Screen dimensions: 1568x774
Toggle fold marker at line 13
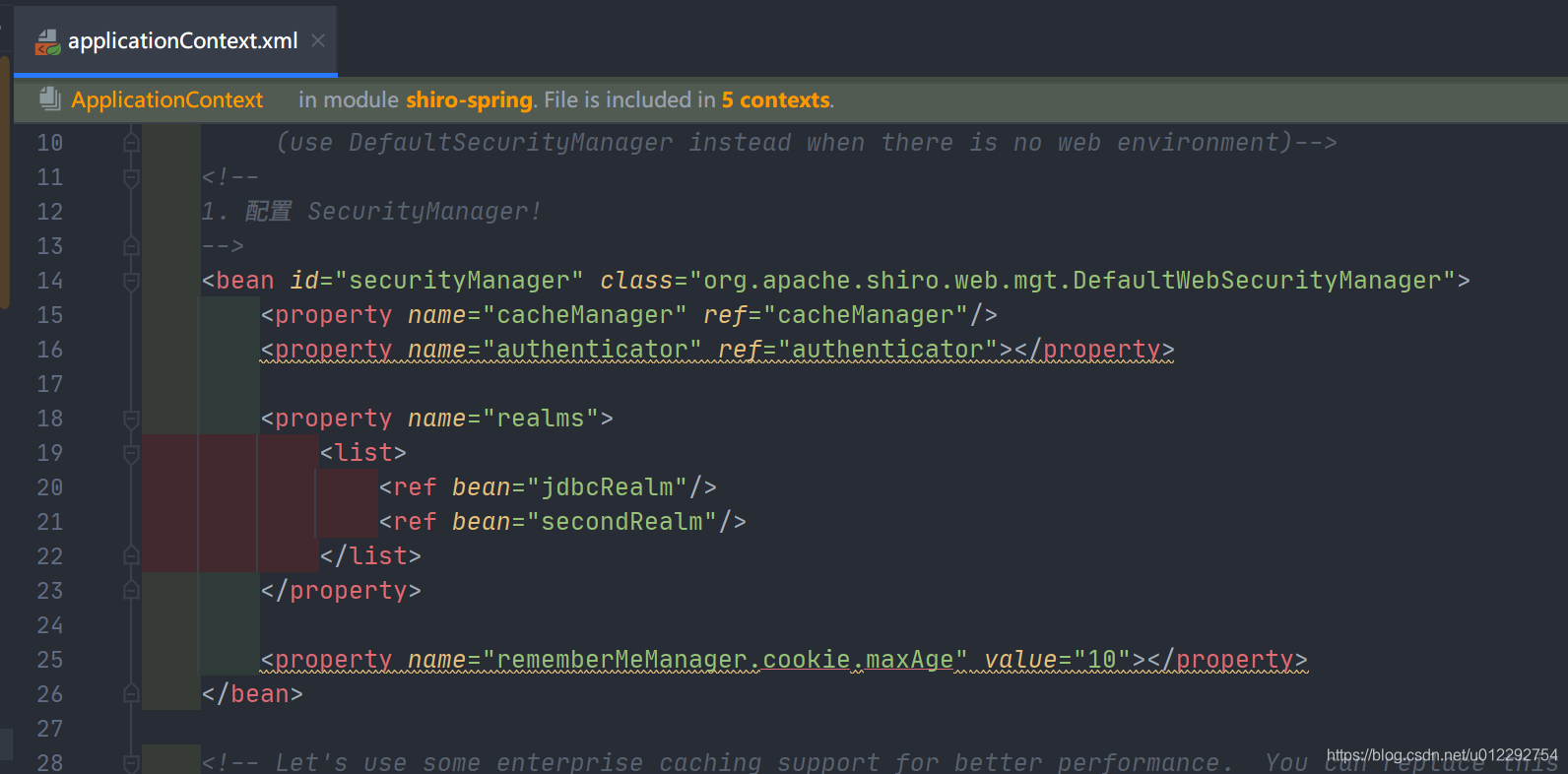(x=131, y=246)
